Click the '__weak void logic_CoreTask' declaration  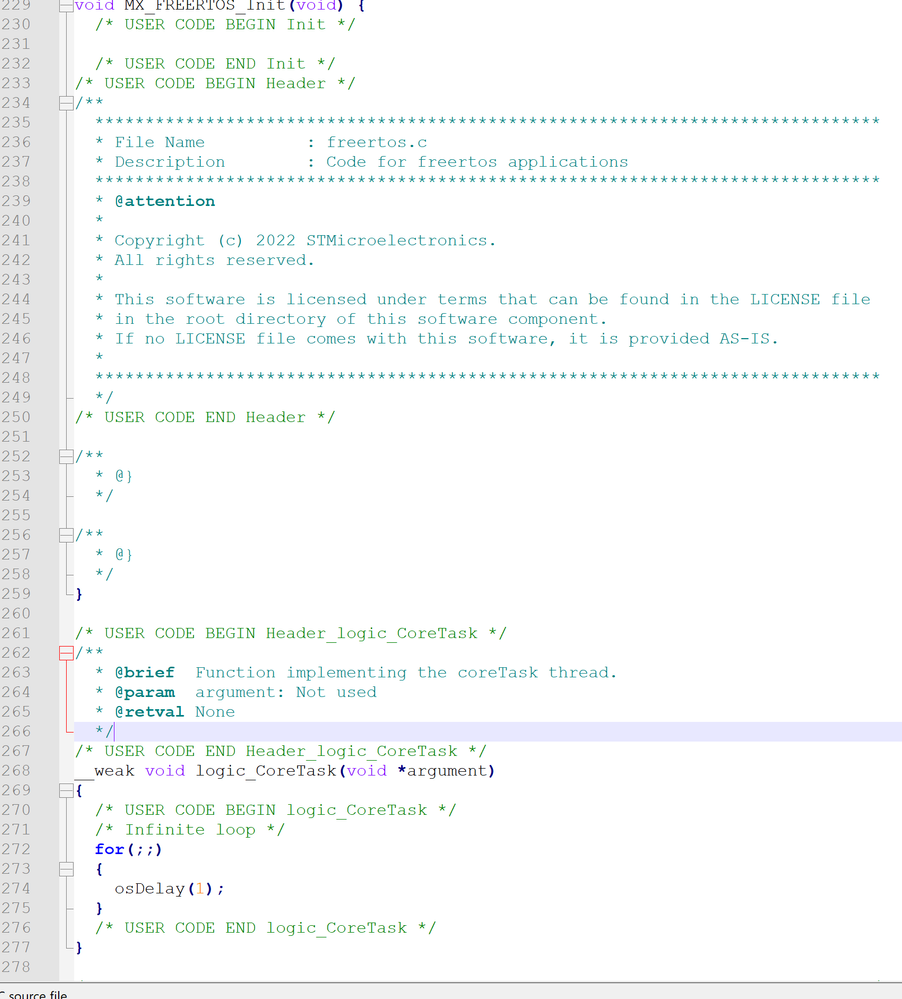click(x=285, y=770)
